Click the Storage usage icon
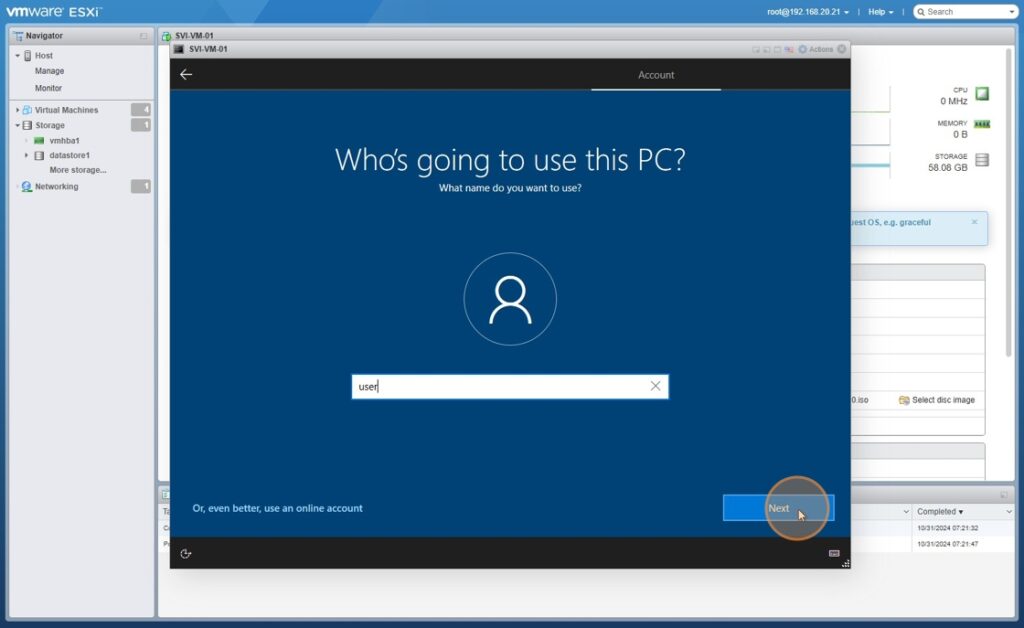The image size is (1024, 628). tap(982, 160)
